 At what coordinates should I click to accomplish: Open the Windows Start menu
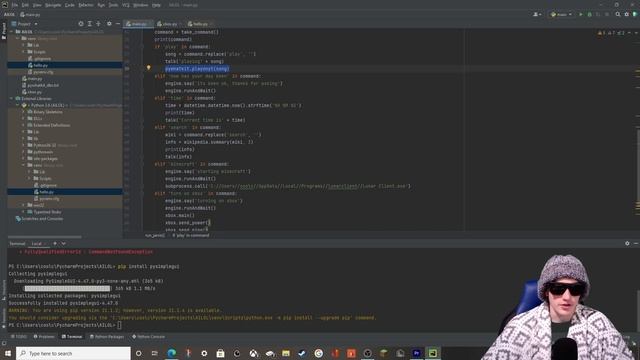coord(8,353)
